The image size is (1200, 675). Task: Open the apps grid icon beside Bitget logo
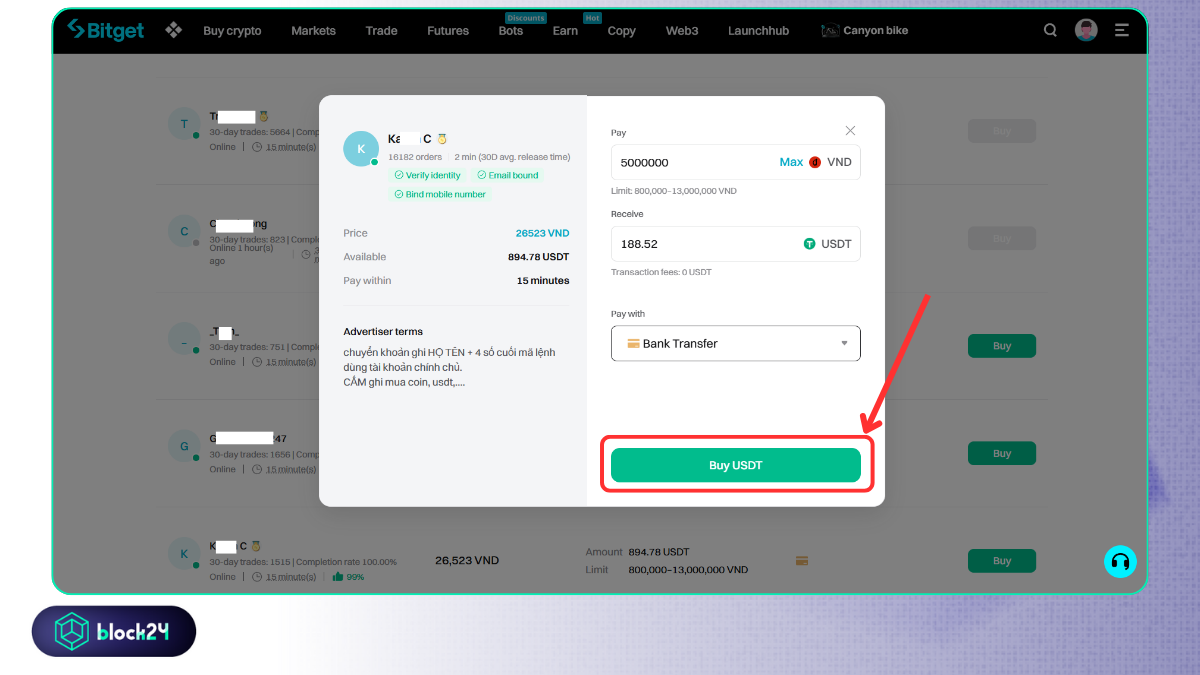pyautogui.click(x=174, y=30)
